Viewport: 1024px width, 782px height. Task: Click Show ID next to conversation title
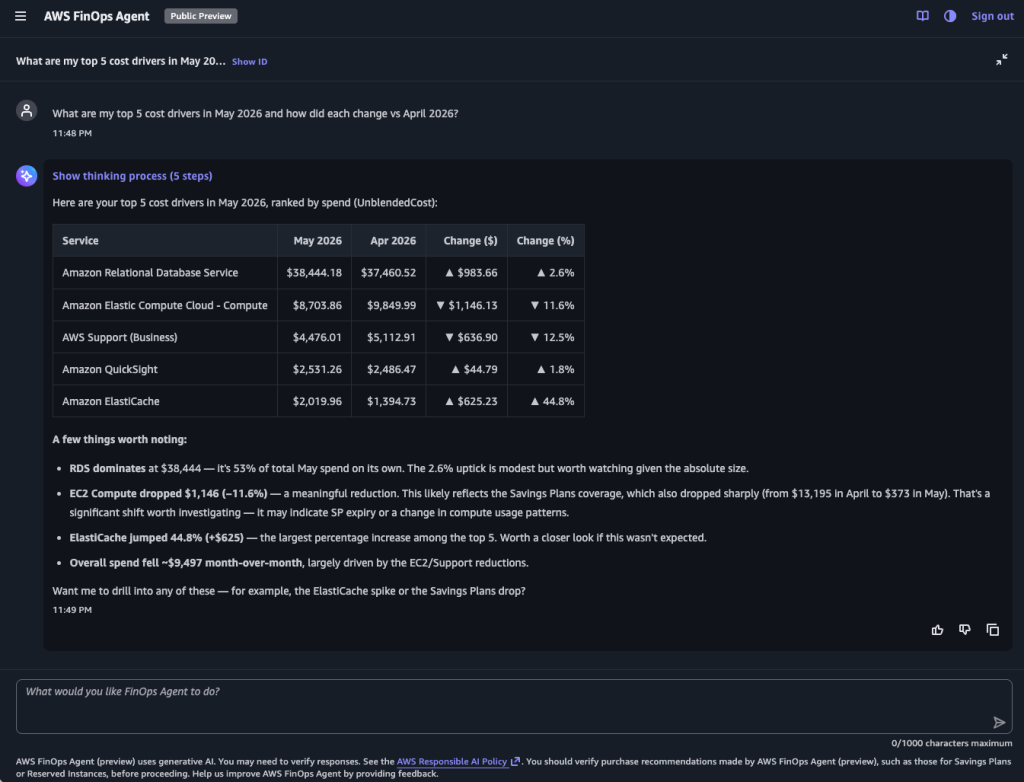tap(249, 61)
